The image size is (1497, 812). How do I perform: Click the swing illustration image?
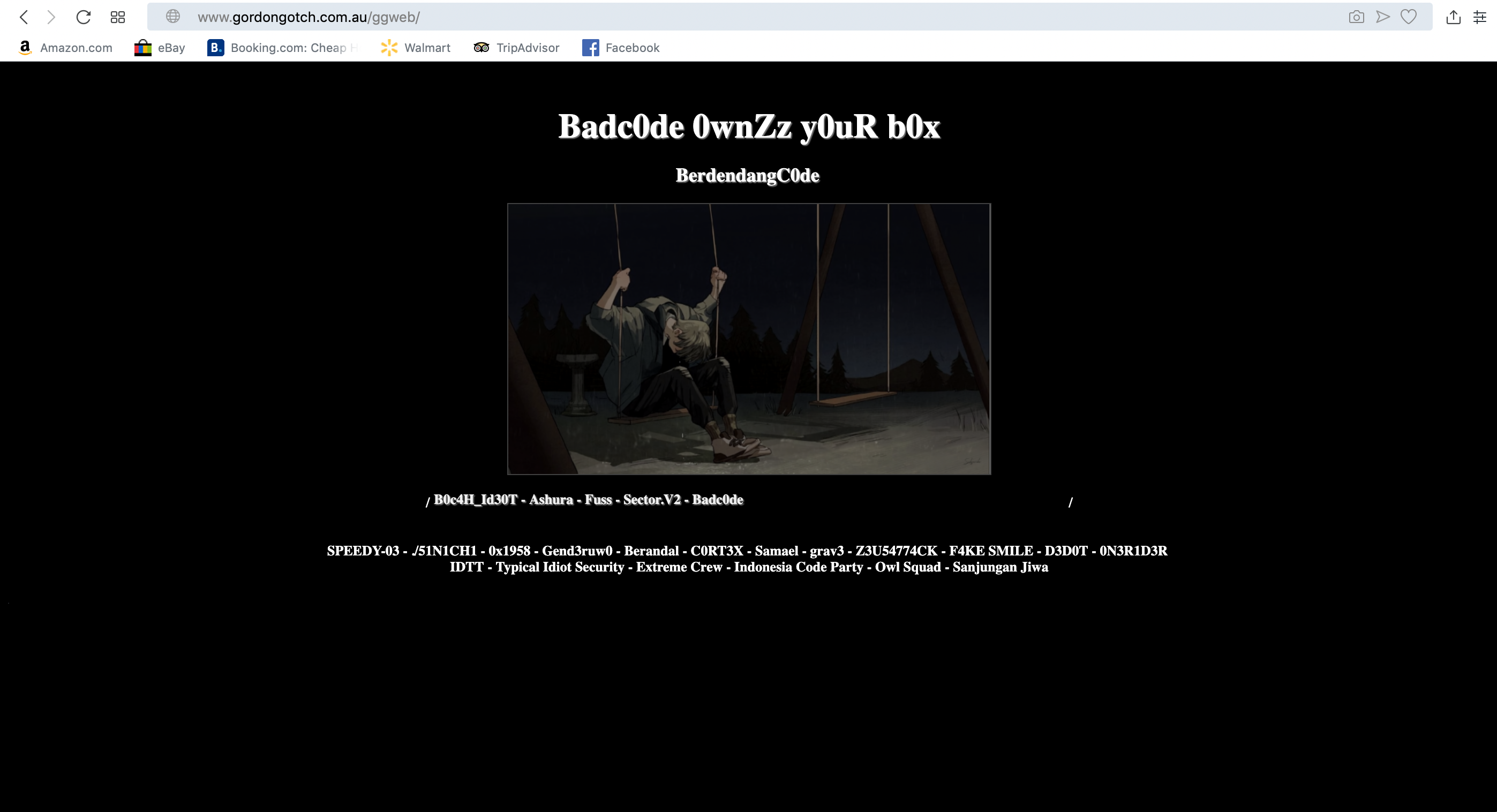[x=749, y=339]
